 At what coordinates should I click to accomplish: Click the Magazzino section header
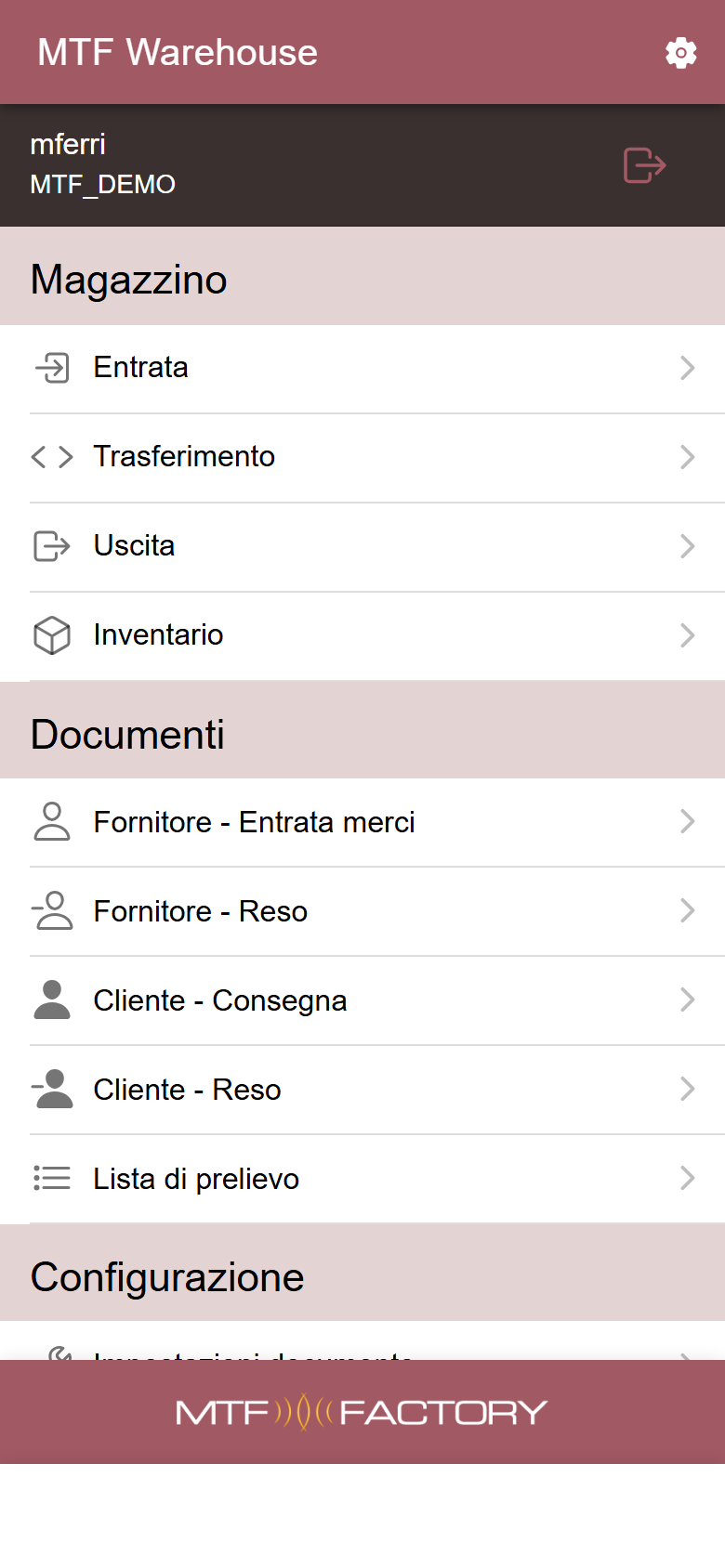tap(362, 277)
